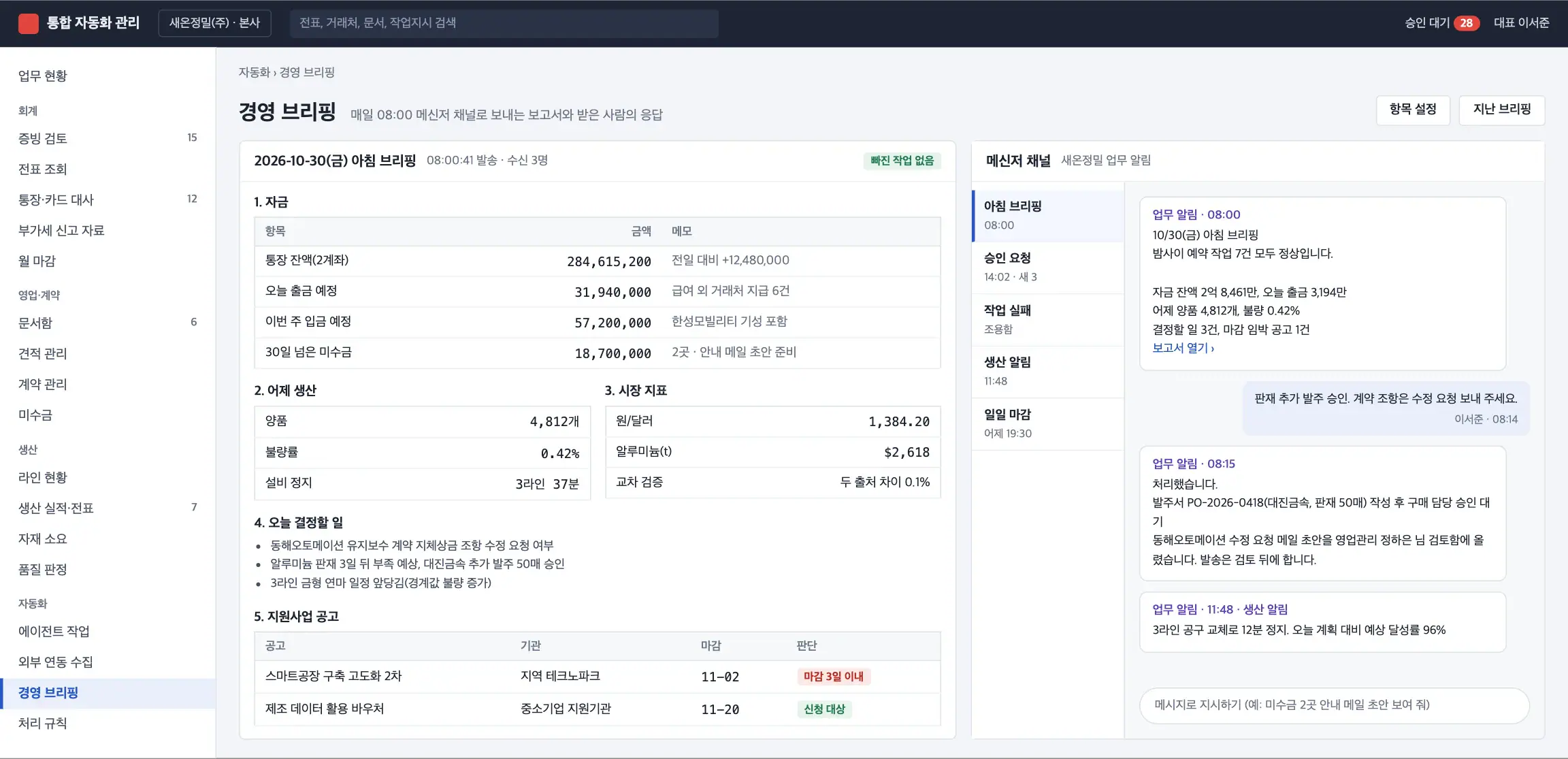Open 통장·카드 대사 in the sidebar
The width and height of the screenshot is (1568, 759).
tap(108, 199)
